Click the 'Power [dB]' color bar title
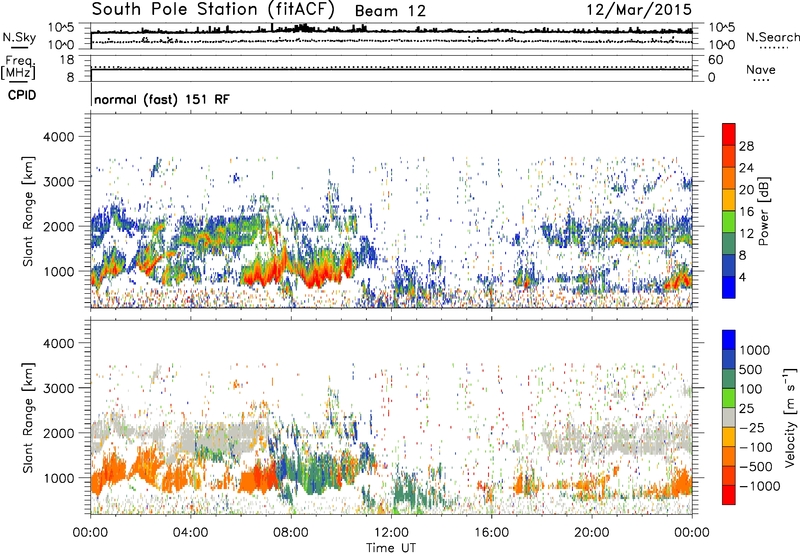The height and width of the screenshot is (554, 800). (x=764, y=211)
